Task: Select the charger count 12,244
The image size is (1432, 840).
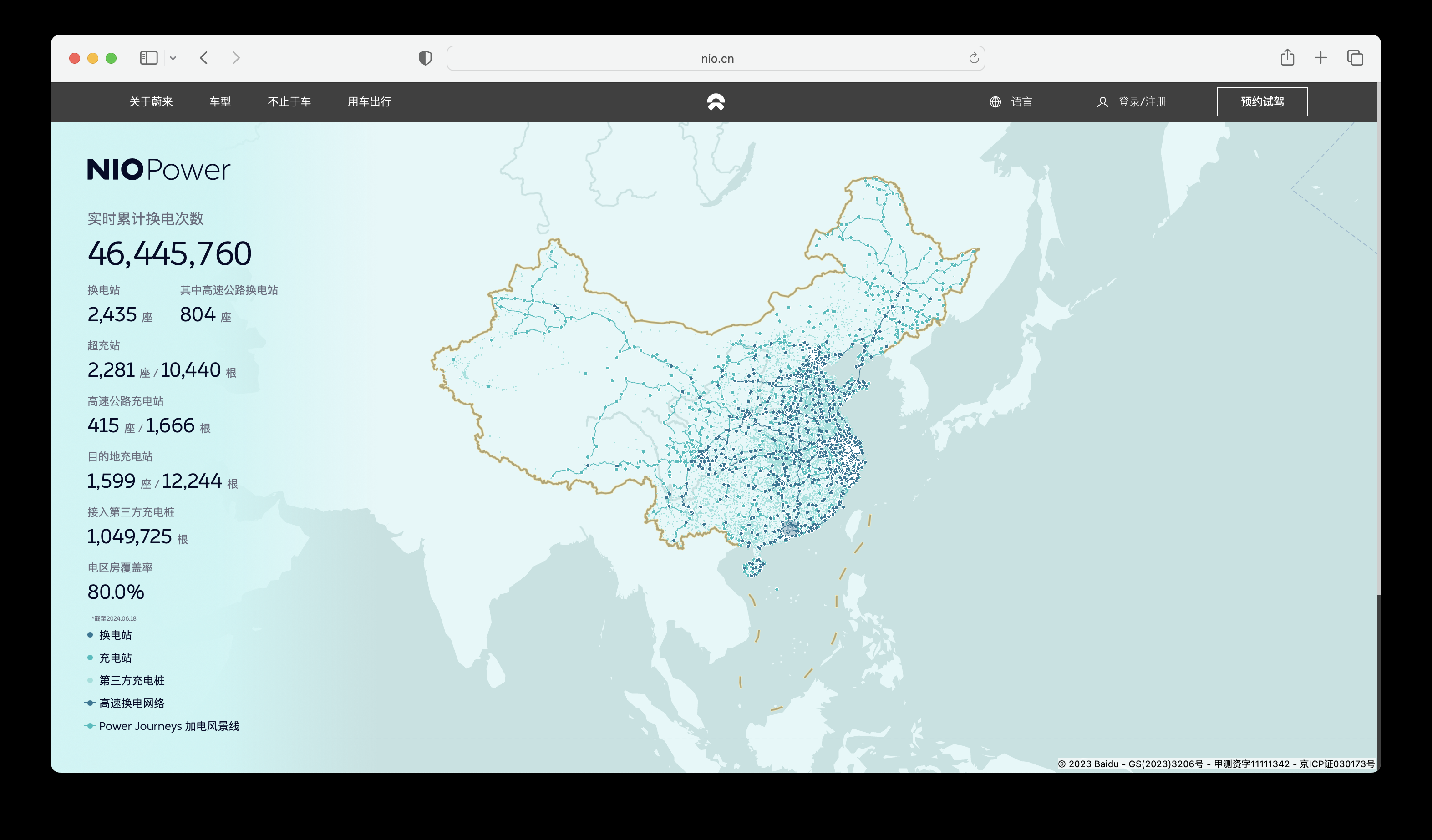Action: click(x=192, y=481)
